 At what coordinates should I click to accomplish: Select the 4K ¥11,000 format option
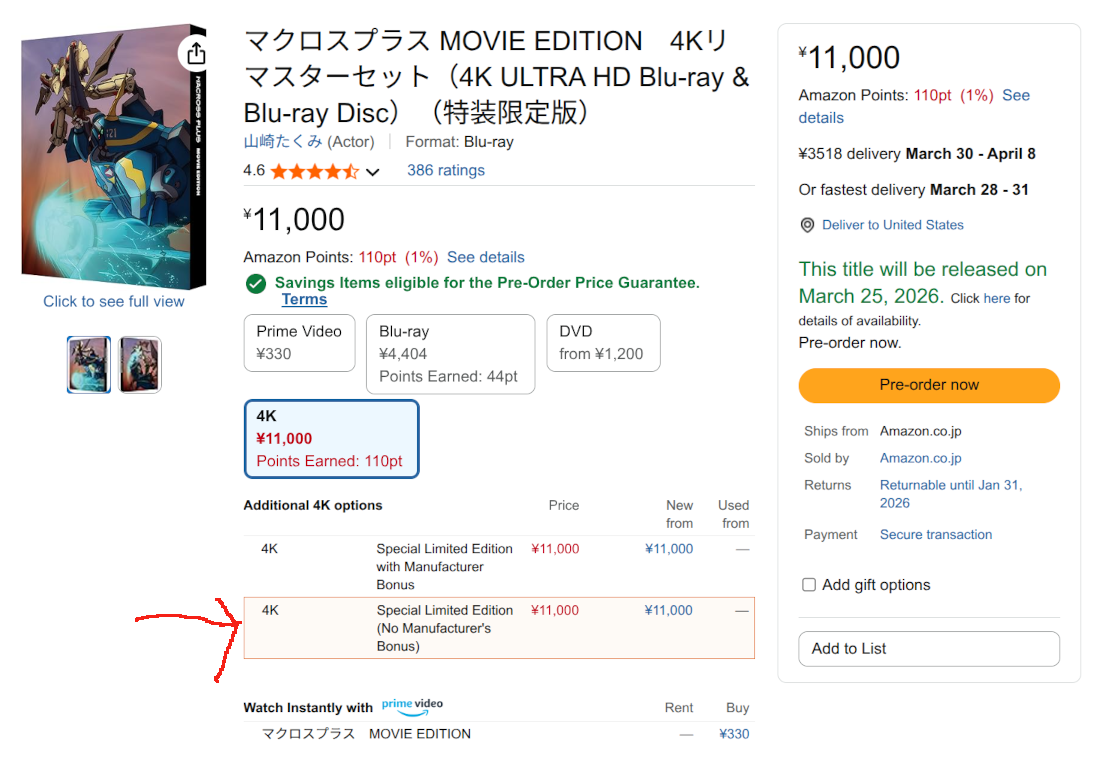[331, 439]
